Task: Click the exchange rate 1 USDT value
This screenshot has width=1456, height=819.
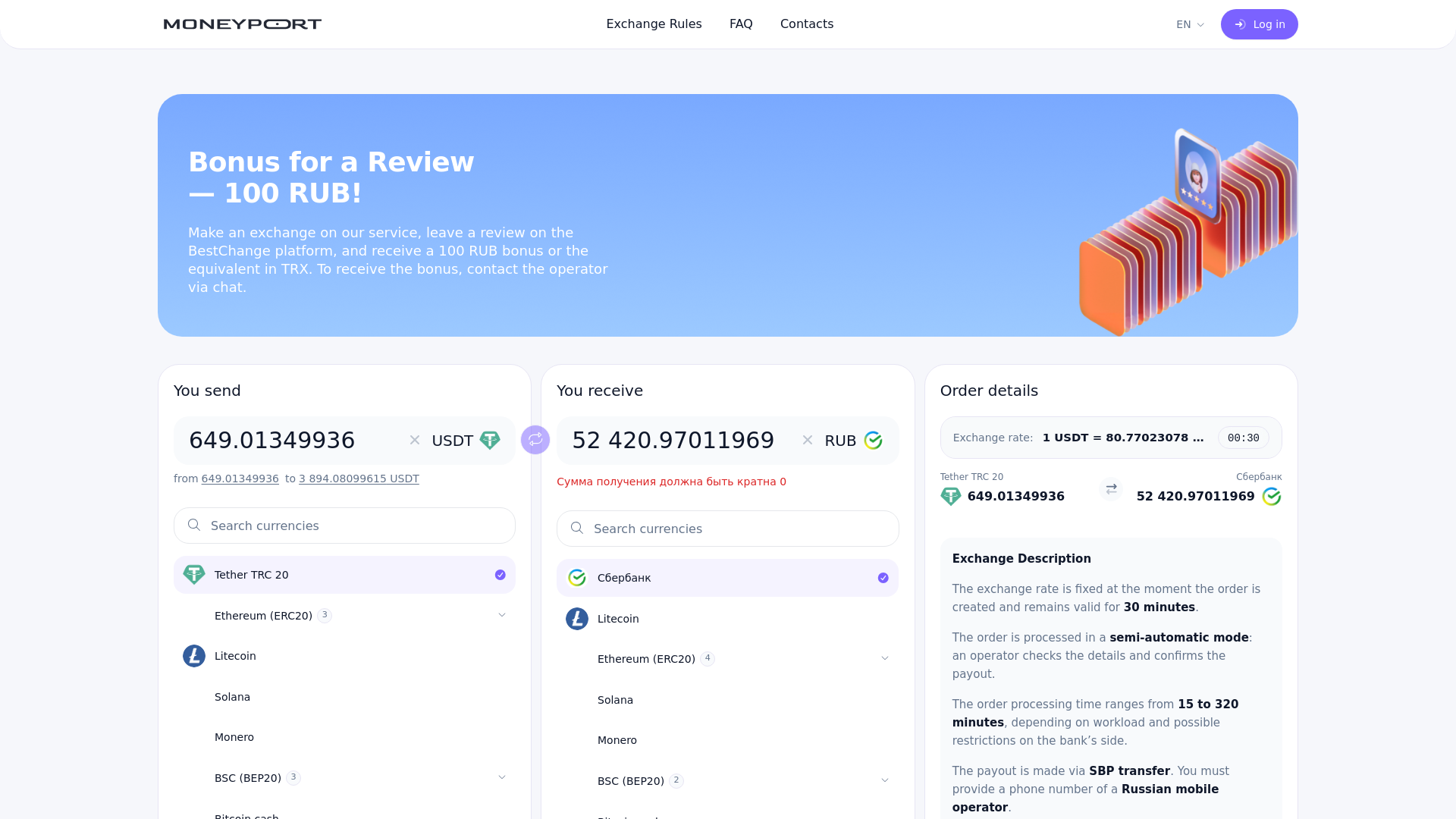Action: pos(1123,438)
